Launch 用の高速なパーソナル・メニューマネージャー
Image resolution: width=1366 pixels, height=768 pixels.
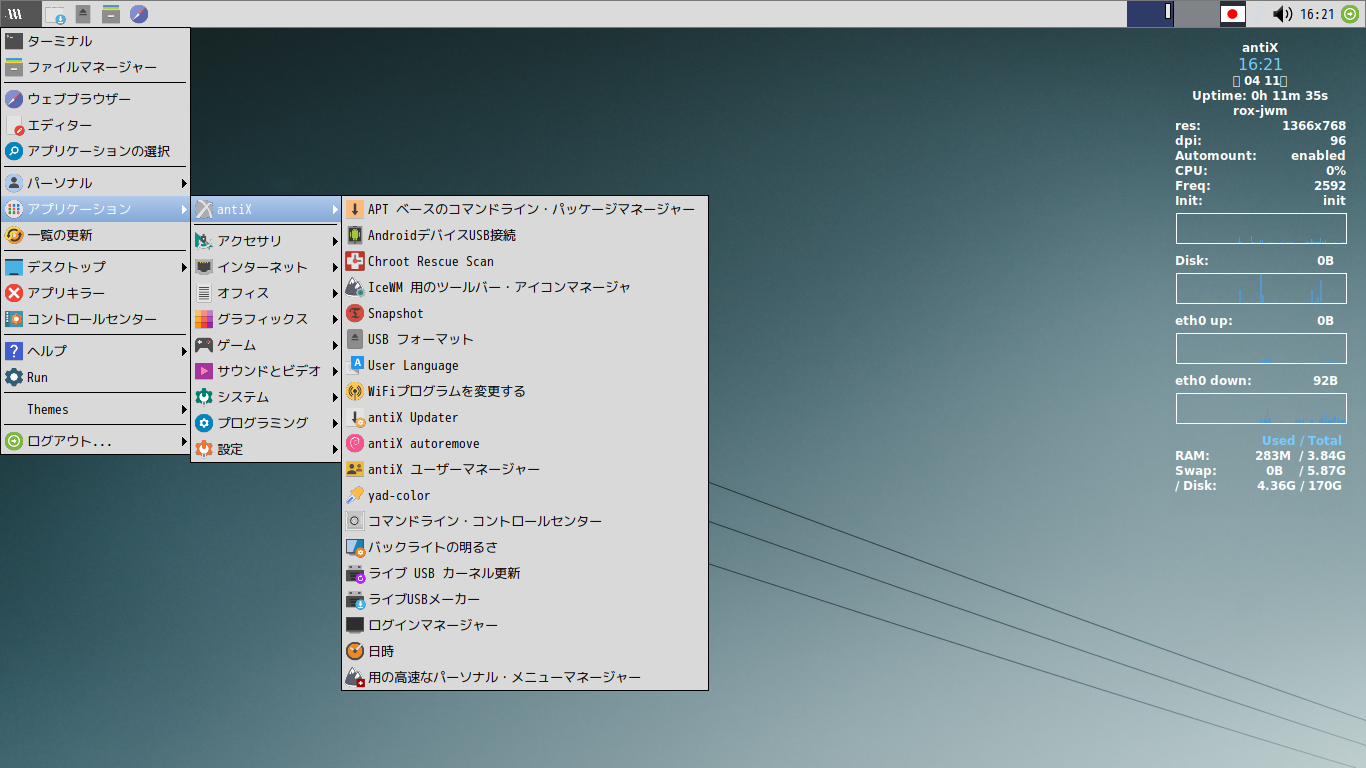[525, 677]
